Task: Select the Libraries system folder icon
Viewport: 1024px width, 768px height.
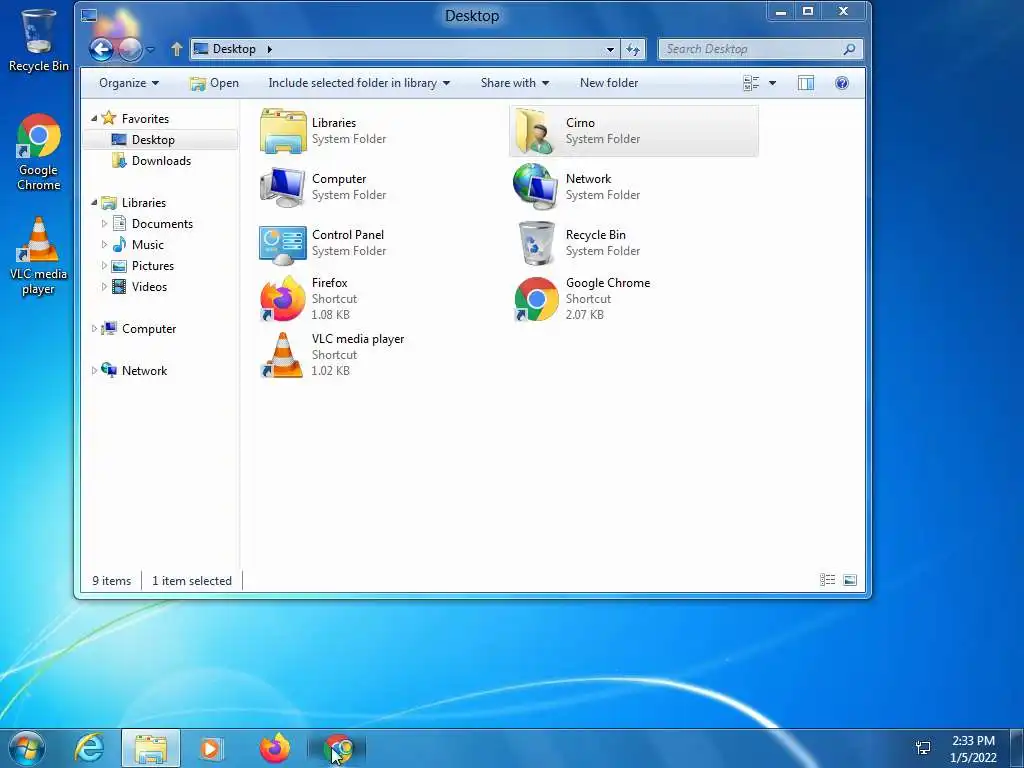Action: [x=283, y=131]
